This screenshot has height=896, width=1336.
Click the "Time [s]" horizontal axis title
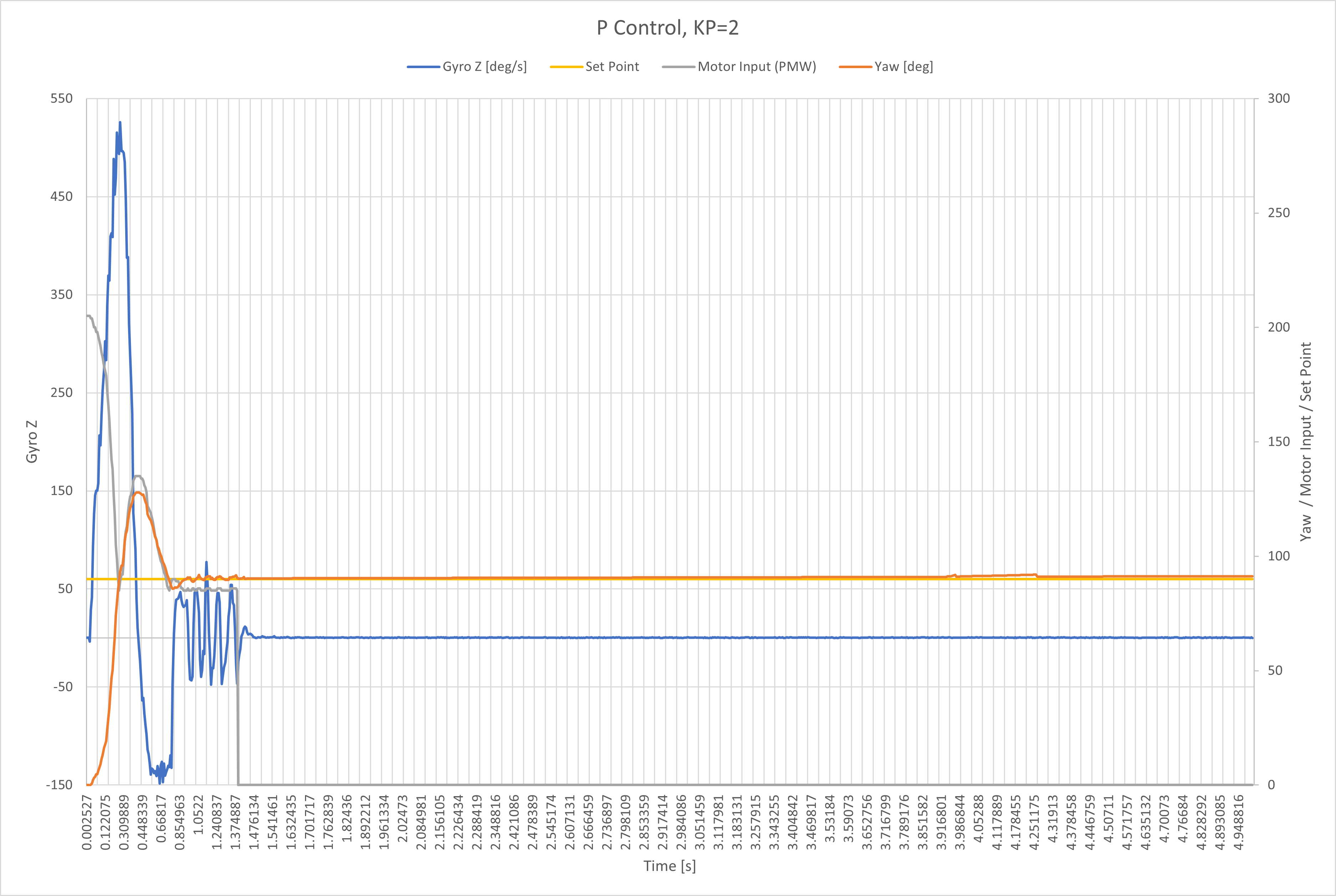(x=670, y=866)
